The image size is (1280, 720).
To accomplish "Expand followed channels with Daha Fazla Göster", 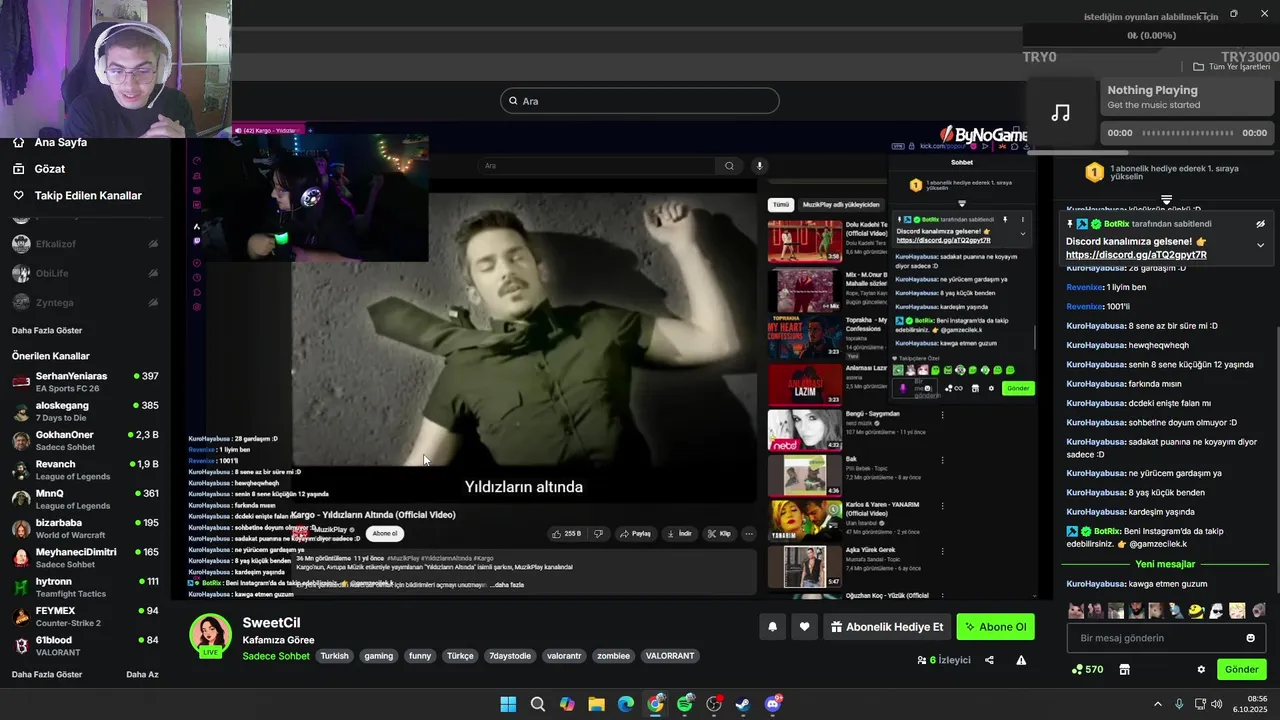I will pos(47,330).
